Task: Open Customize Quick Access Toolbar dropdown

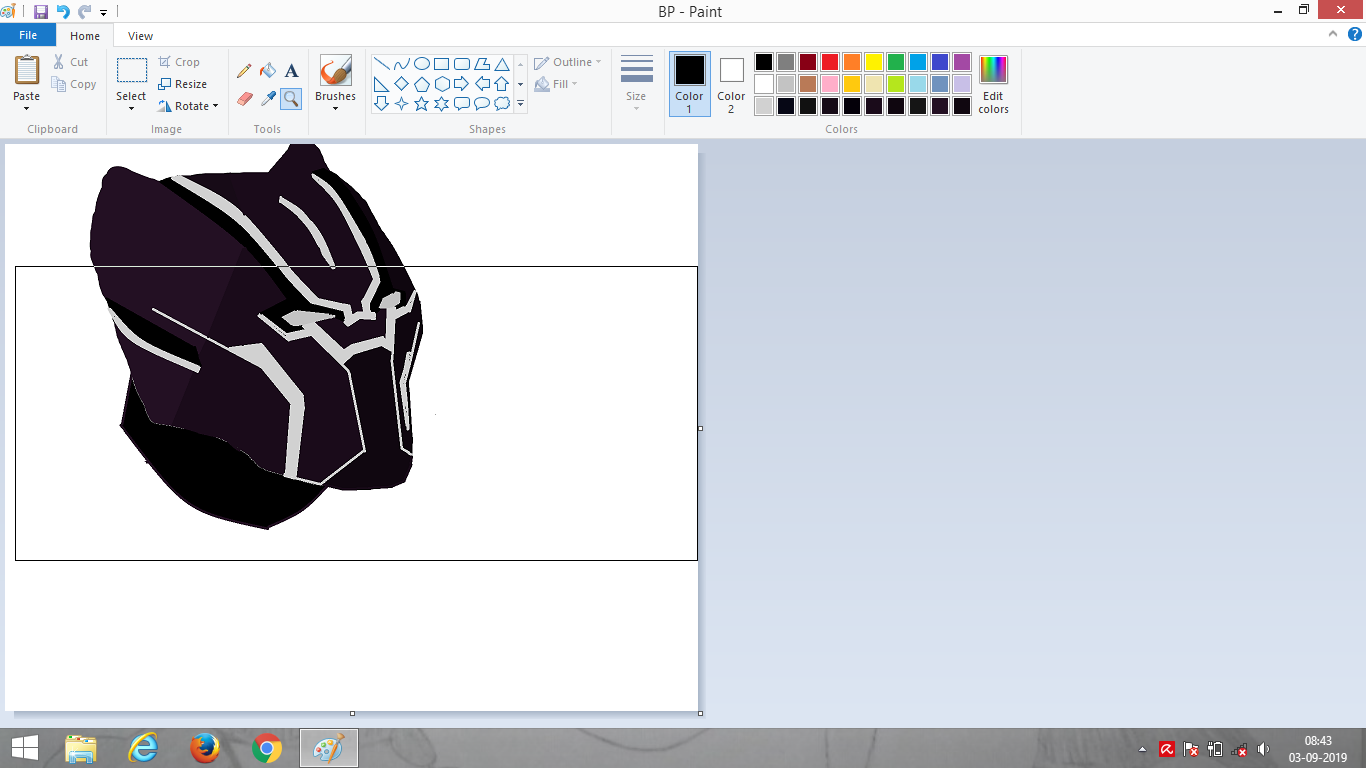Action: 103,13
